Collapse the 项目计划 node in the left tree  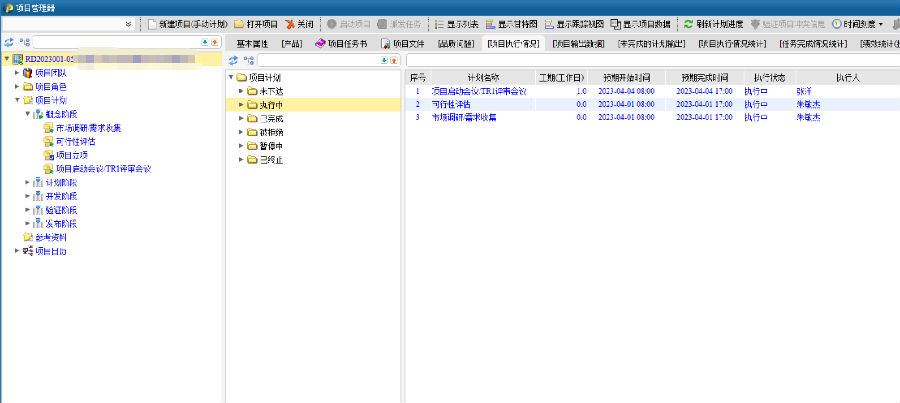(x=17, y=100)
